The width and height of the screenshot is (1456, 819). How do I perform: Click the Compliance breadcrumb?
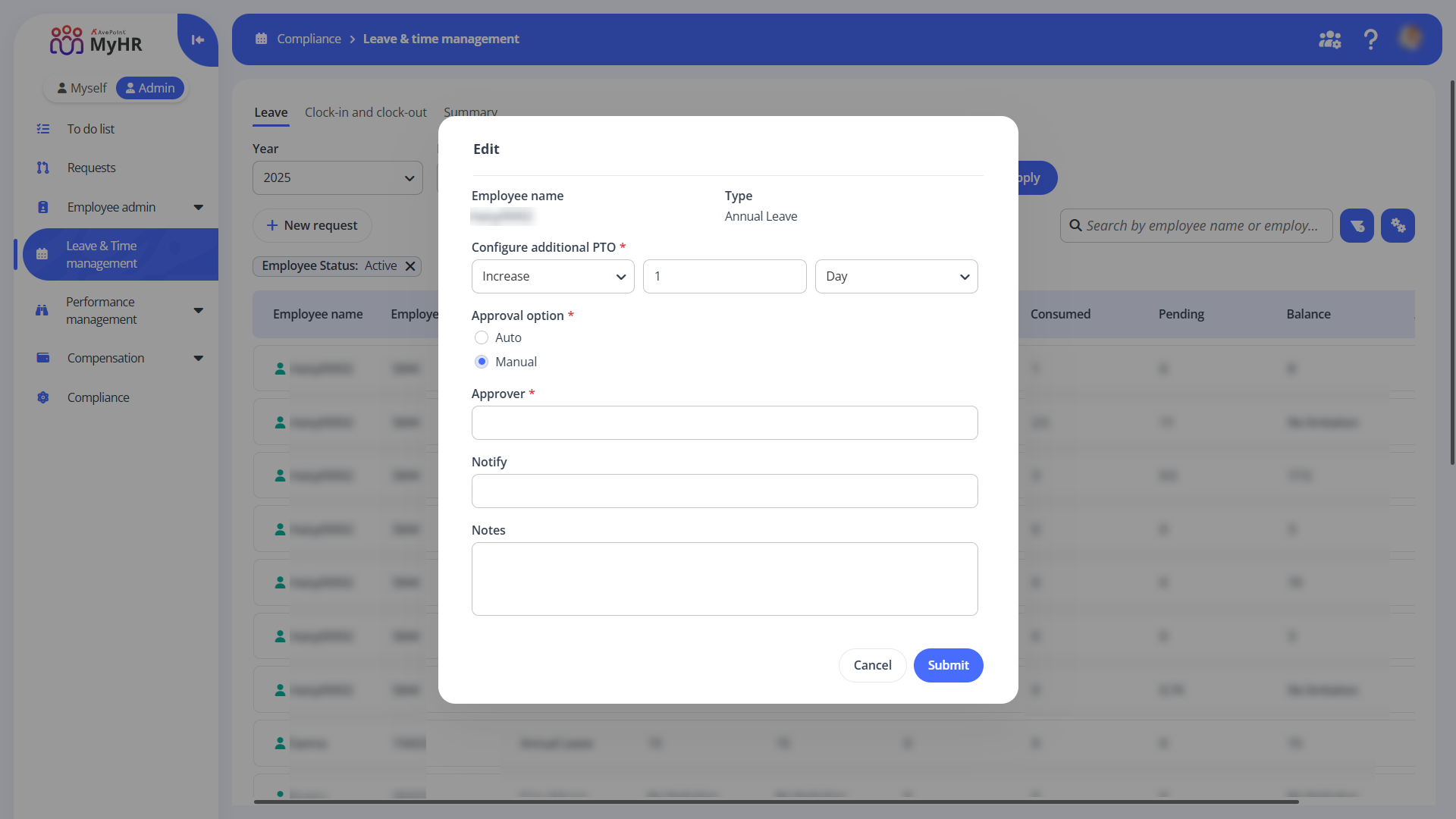pos(309,39)
